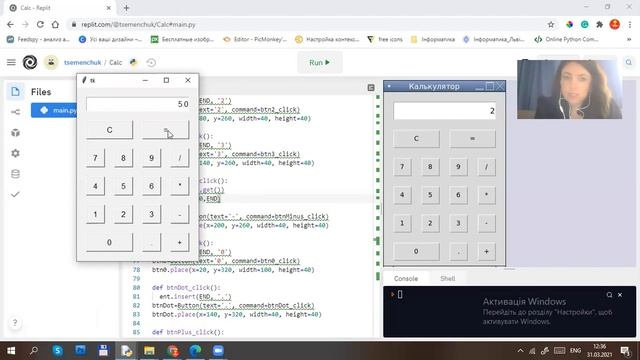Click the 5 key in tk window
Viewport: 640px width, 360px height.
click(x=123, y=186)
